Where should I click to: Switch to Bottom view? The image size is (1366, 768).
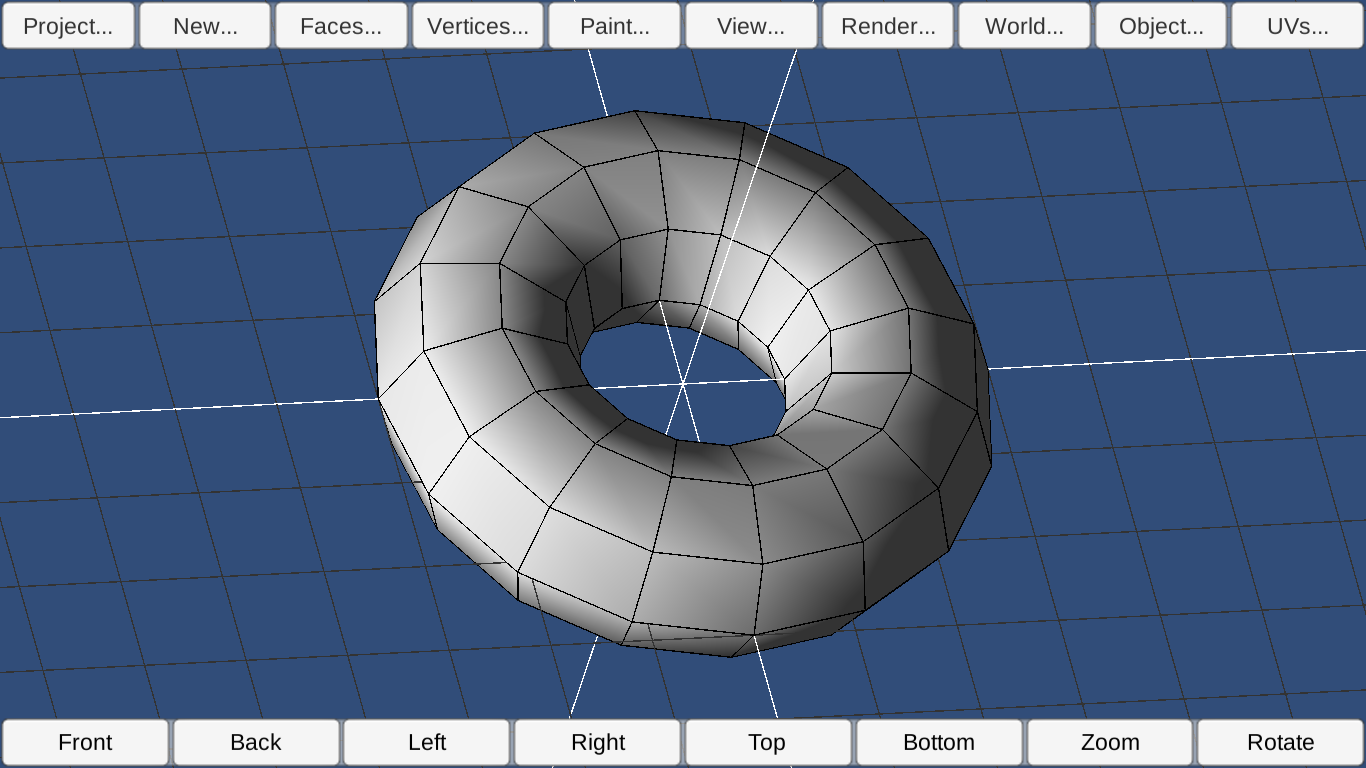click(x=939, y=743)
